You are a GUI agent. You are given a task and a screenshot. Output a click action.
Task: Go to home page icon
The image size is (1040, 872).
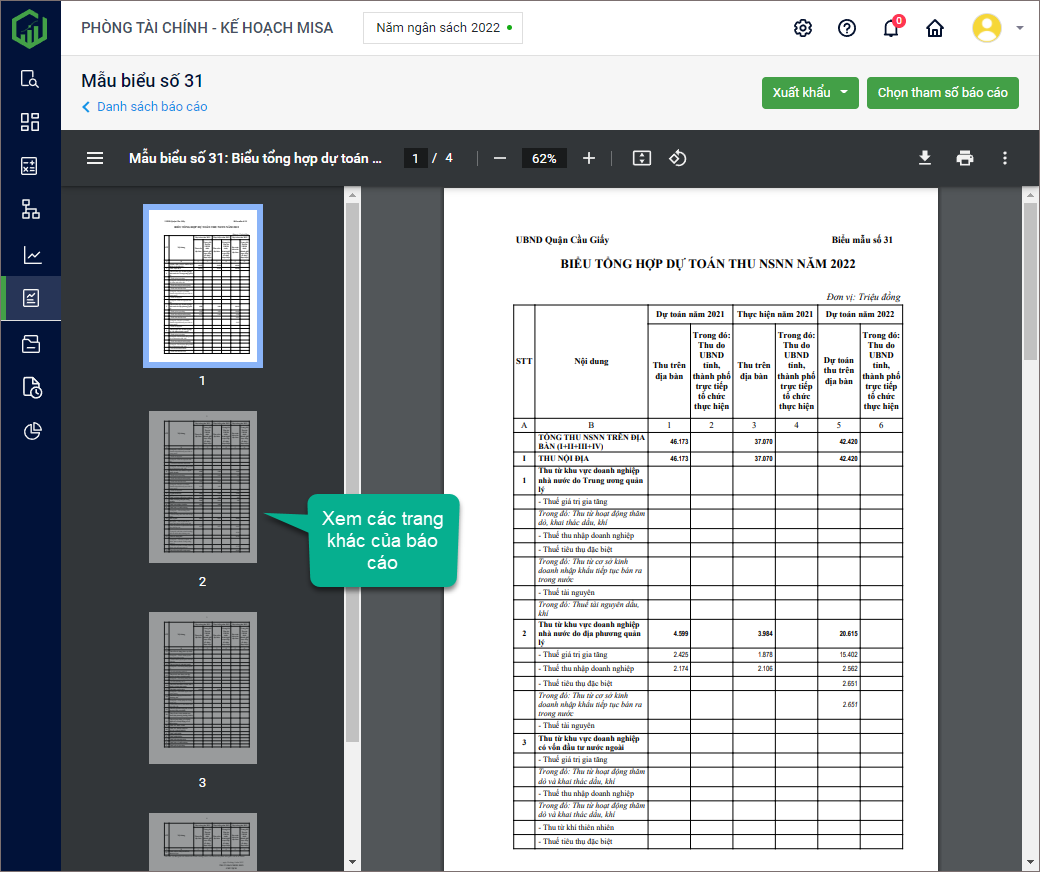coord(935,28)
